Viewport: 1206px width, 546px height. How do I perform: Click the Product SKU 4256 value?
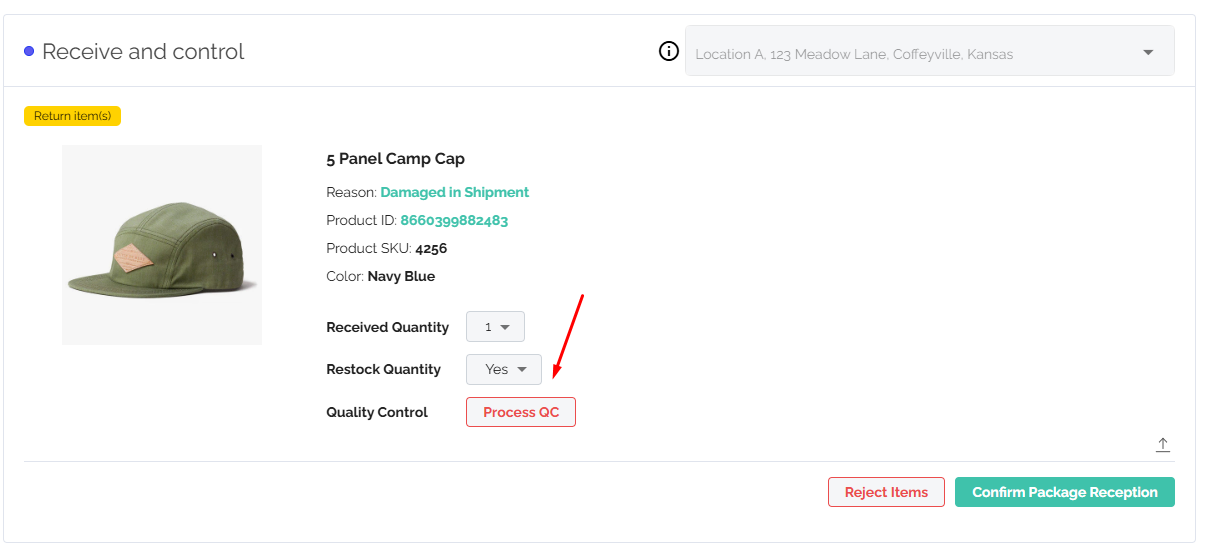tap(431, 248)
